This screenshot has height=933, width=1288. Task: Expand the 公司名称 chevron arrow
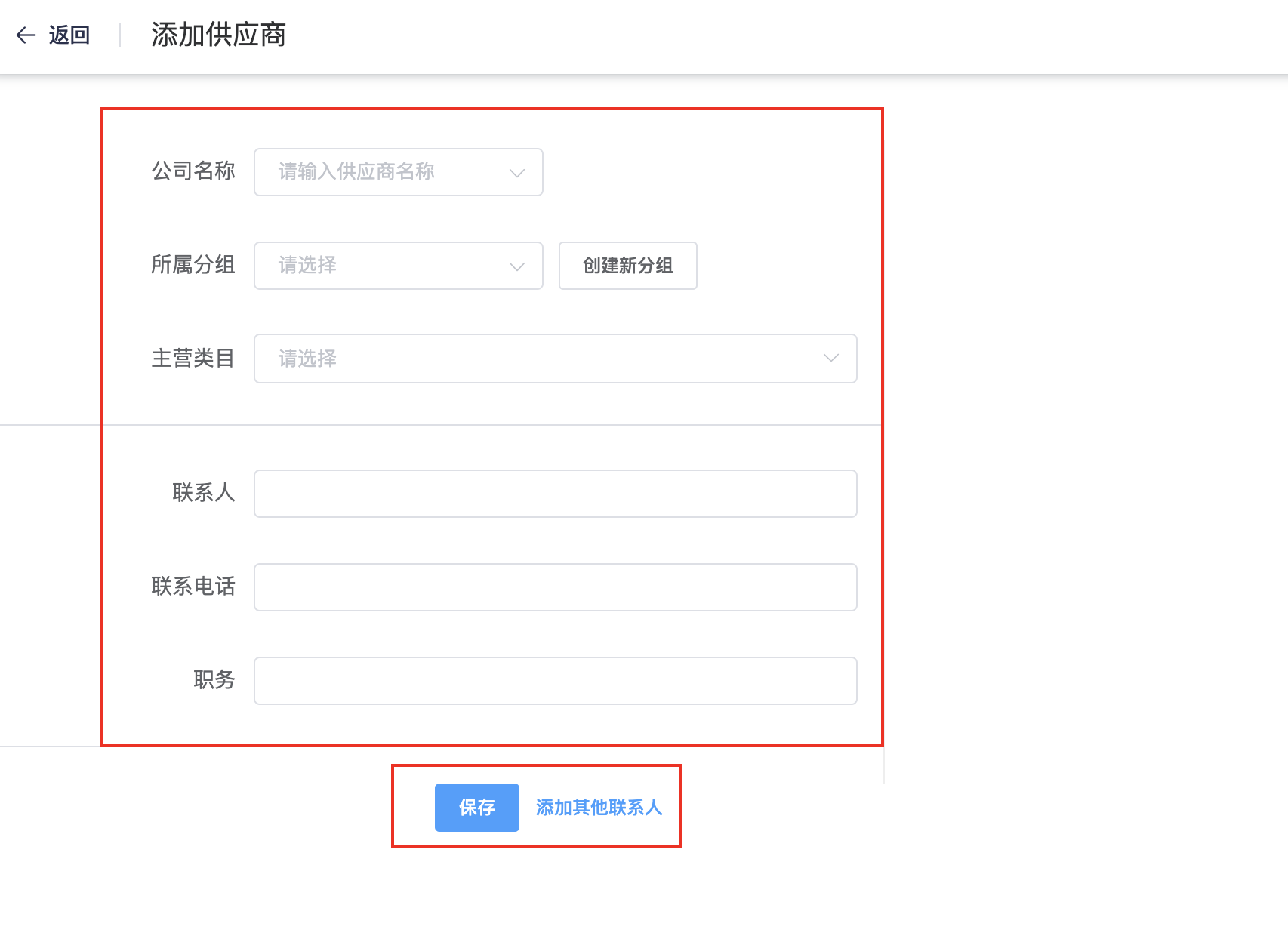[x=517, y=173]
